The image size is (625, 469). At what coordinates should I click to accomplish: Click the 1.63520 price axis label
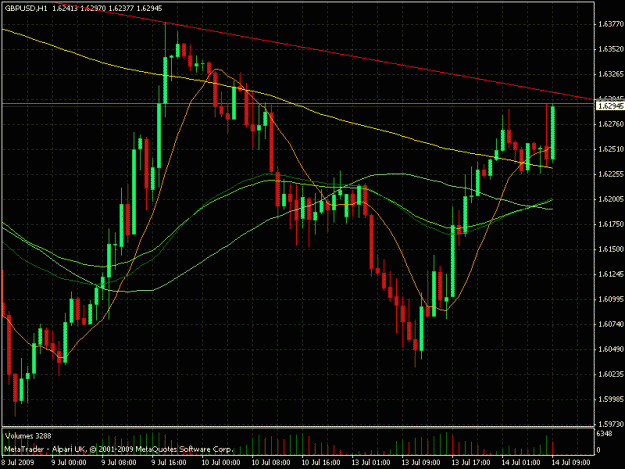(x=611, y=49)
